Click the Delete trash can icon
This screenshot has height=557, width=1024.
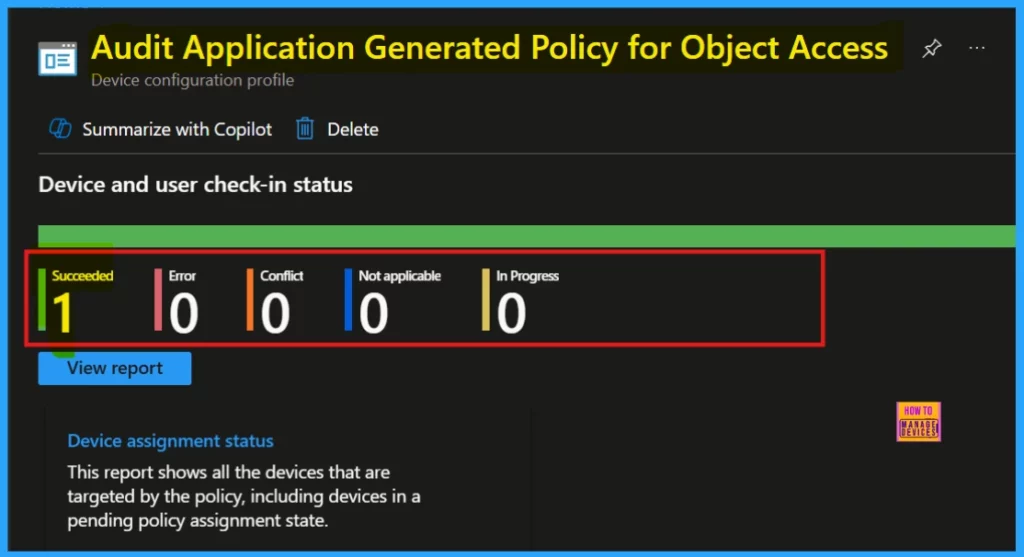pyautogui.click(x=305, y=129)
